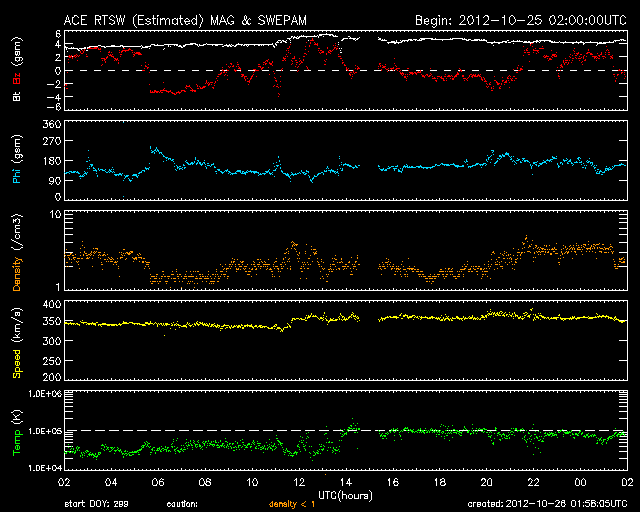Click the 1.0E+04 temperature tick label
The image size is (640, 512).
[x=45, y=468]
